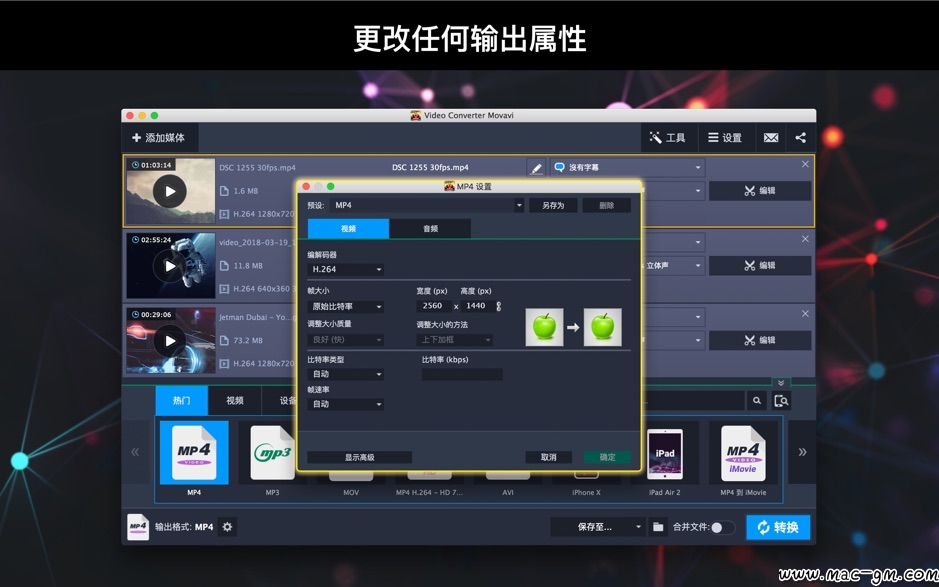
Task: Play the astronaut video_2018-03-19 thumbnail
Action: tap(170, 266)
